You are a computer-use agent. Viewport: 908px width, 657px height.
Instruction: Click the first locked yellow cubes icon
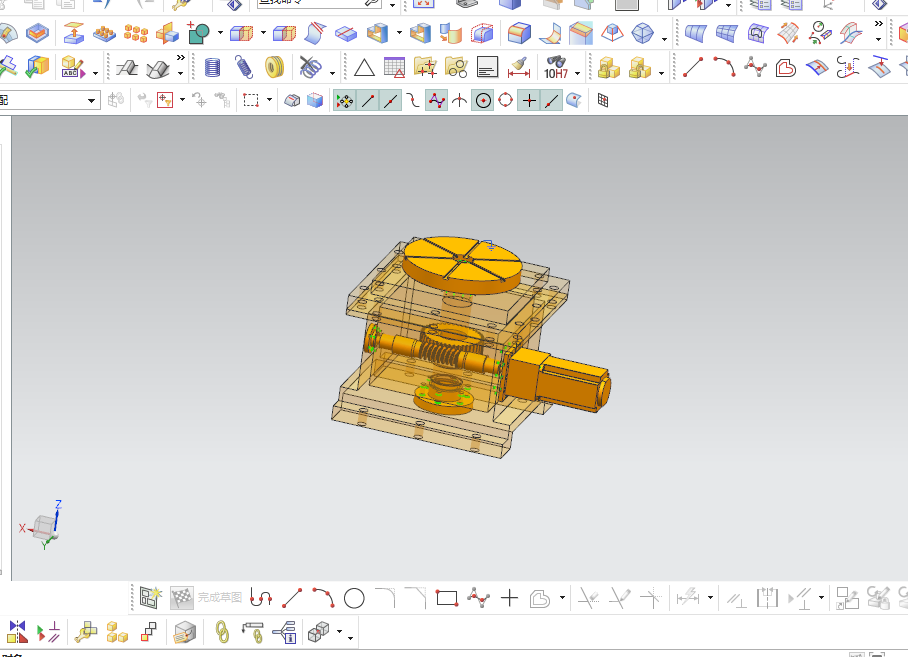point(609,68)
